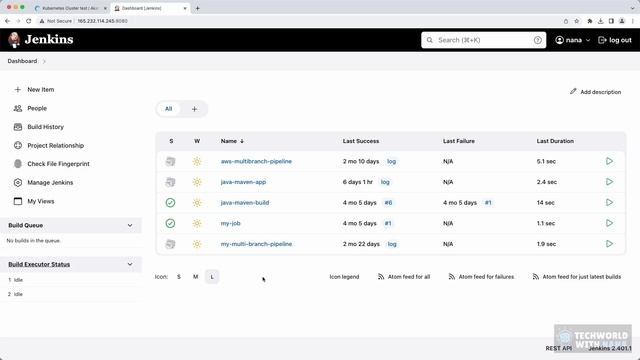
Task: Reload the page in browser
Action: pyautogui.click(x=28, y=21)
